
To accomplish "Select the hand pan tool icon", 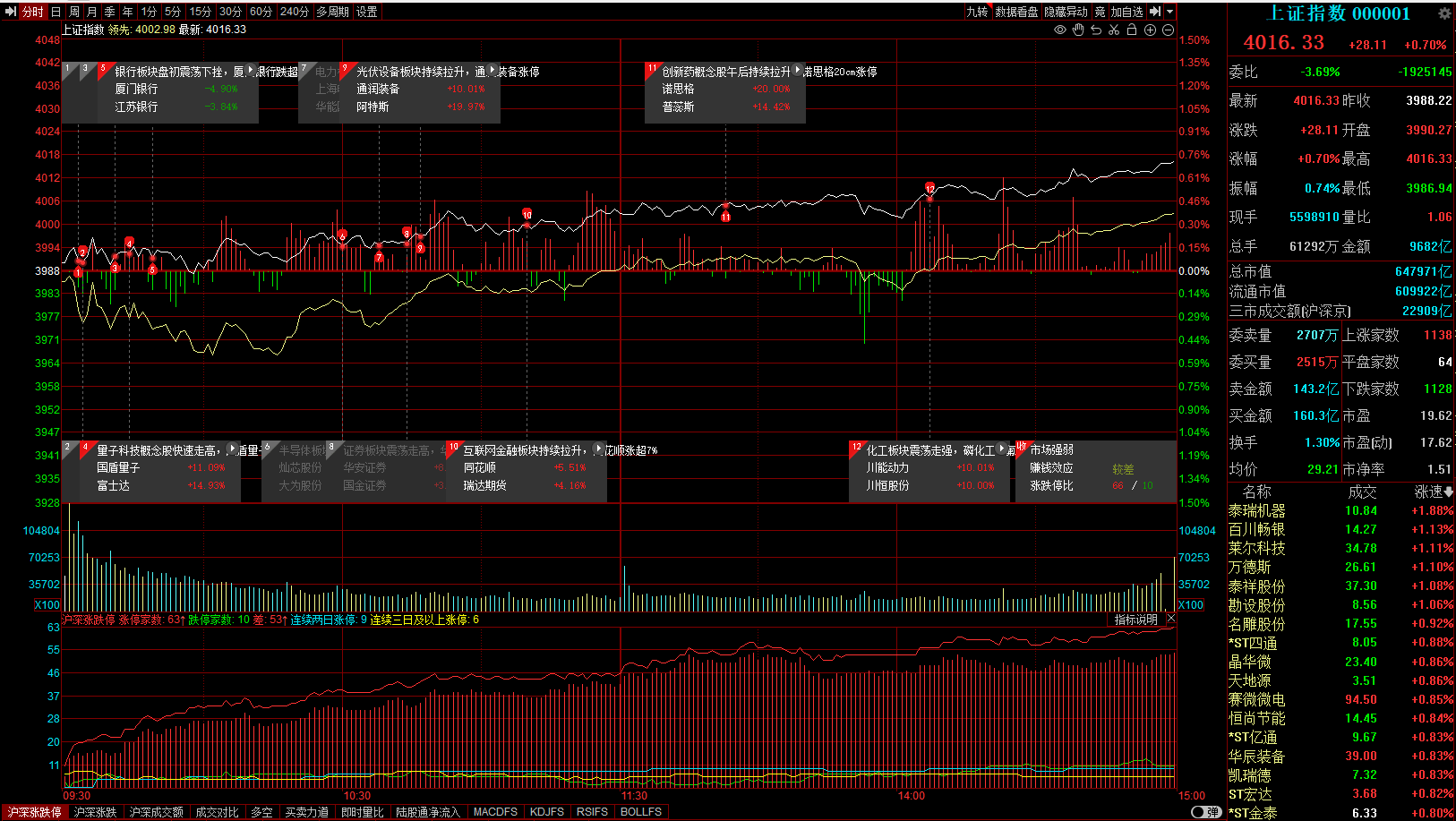I will [1078, 30].
